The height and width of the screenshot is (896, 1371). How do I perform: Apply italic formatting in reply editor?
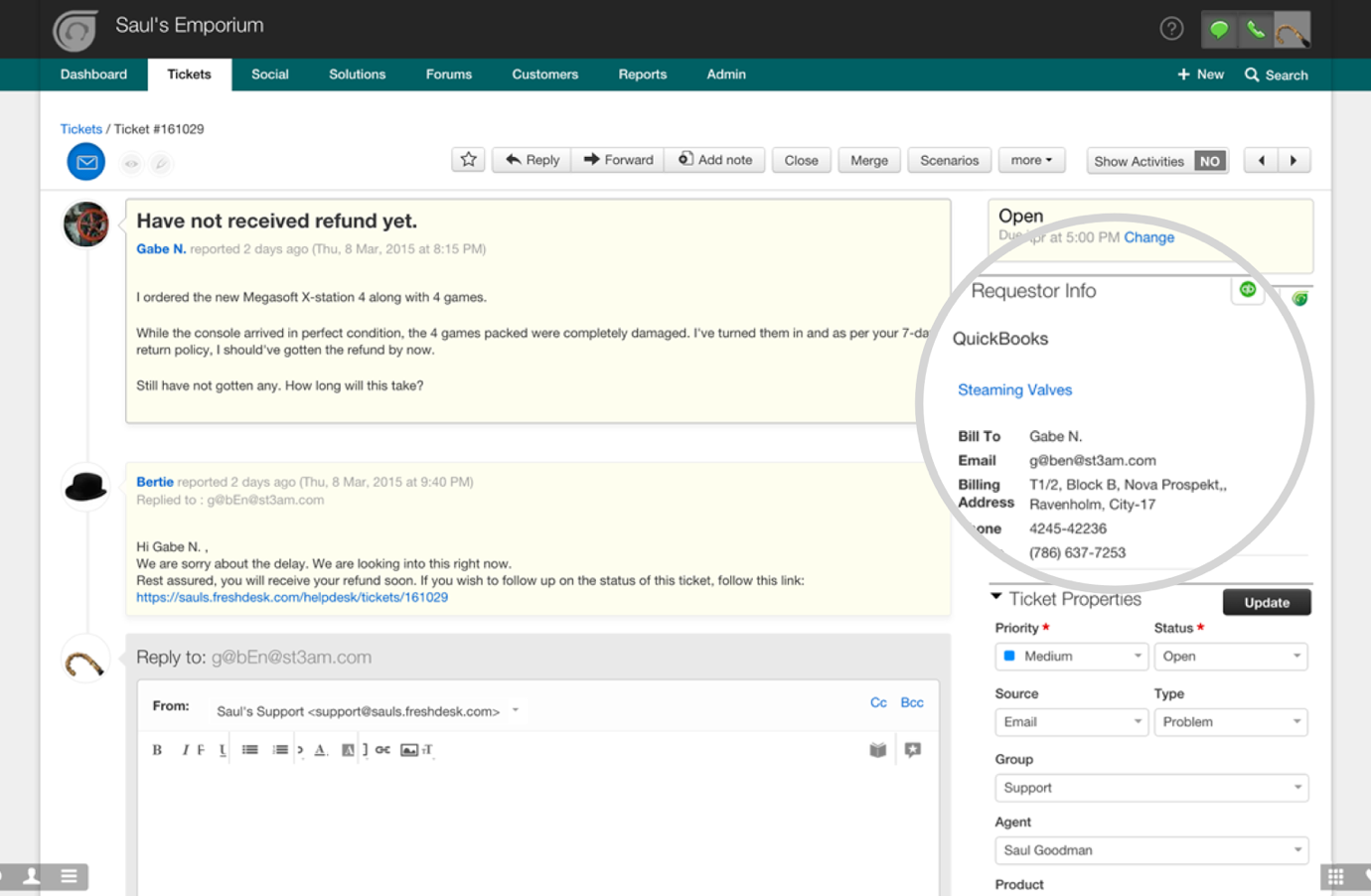point(185,750)
